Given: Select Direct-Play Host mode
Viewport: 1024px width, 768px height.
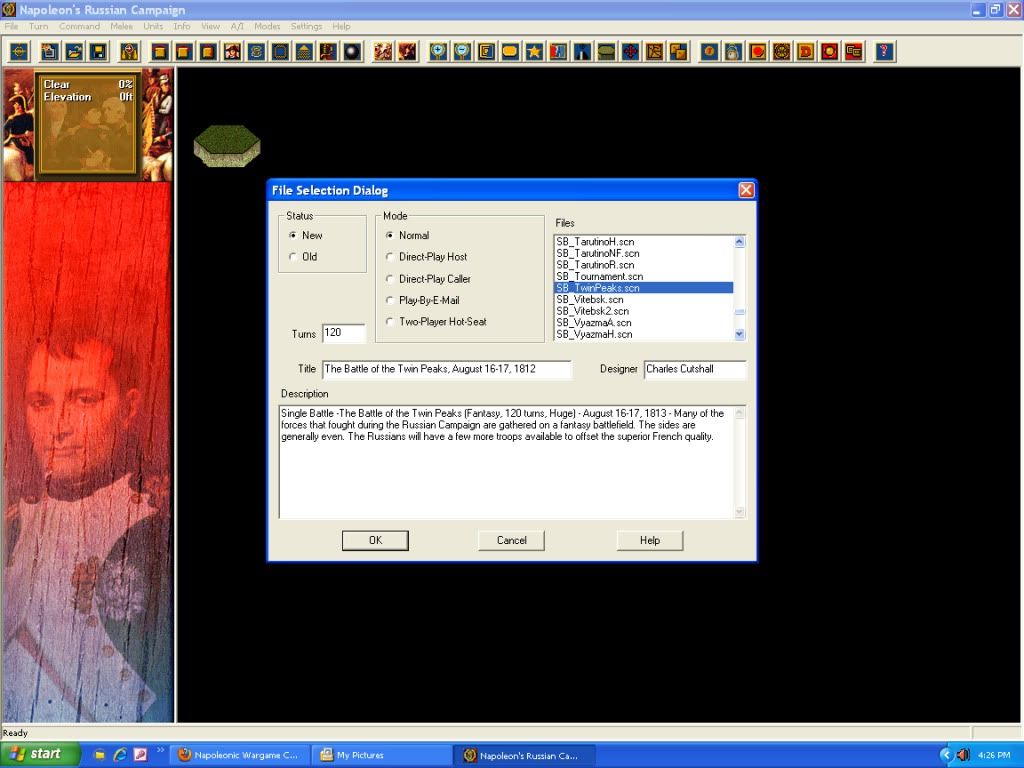Looking at the screenshot, I should (390, 257).
